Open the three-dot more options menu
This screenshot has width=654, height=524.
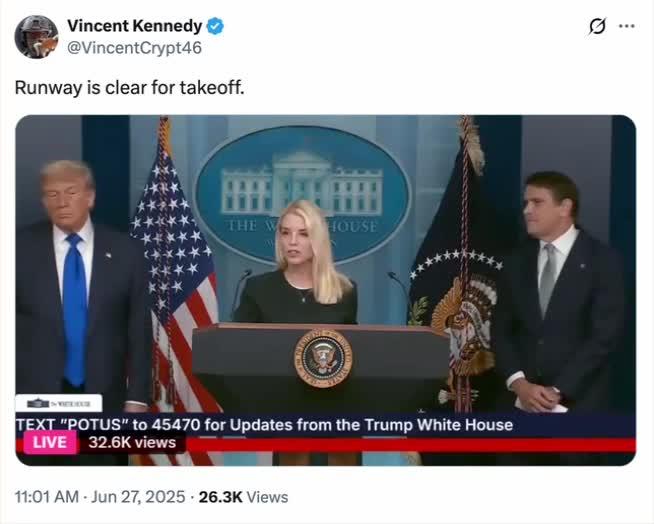627,26
